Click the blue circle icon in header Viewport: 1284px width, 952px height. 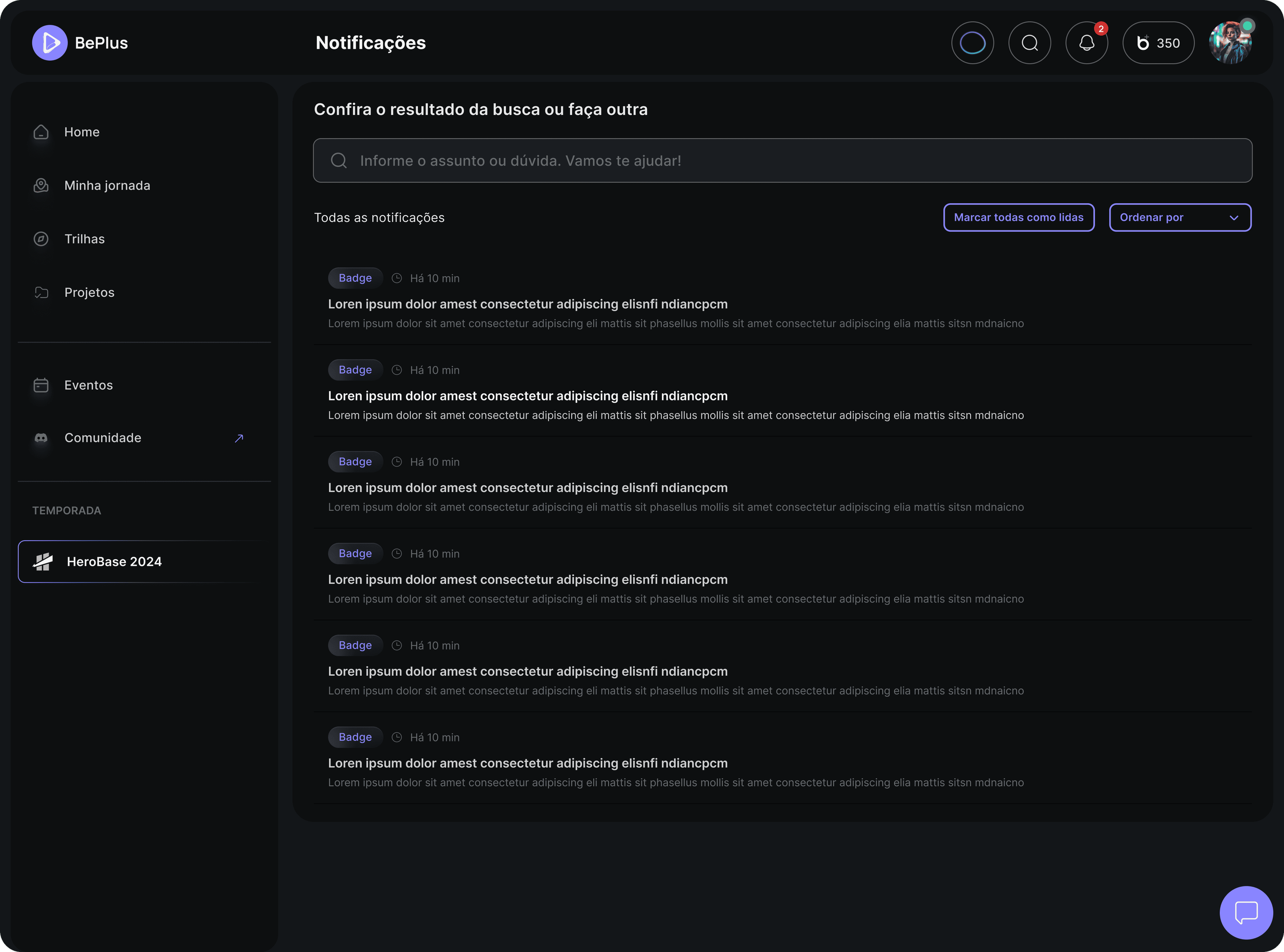972,43
